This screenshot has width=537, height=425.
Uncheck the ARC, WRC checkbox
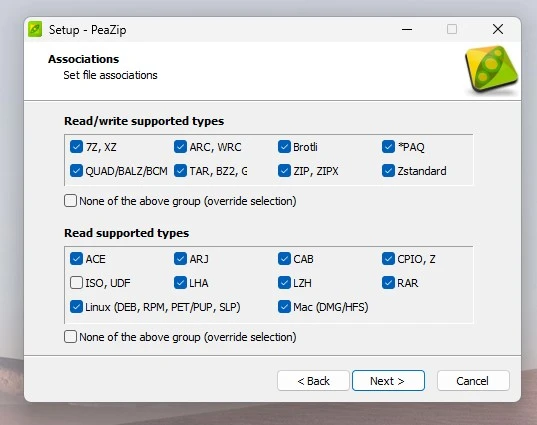180,147
